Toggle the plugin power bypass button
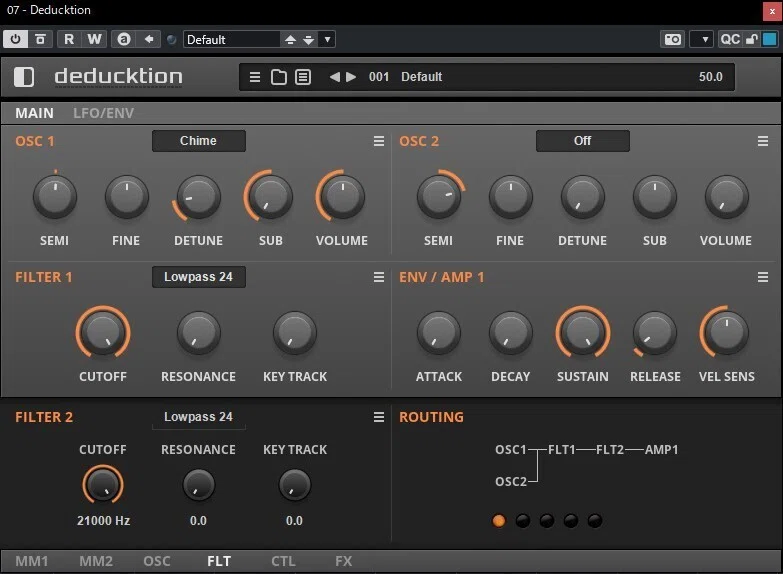 15,39
